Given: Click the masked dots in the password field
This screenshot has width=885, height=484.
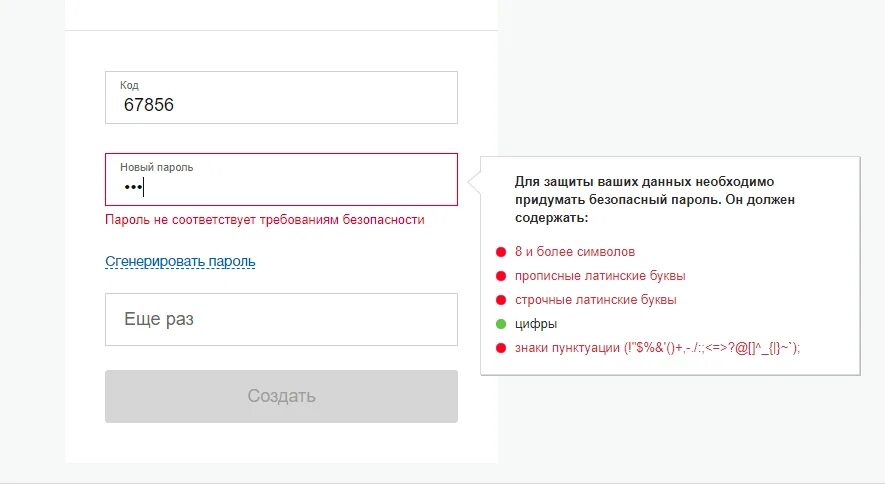Looking at the screenshot, I should coord(133,187).
